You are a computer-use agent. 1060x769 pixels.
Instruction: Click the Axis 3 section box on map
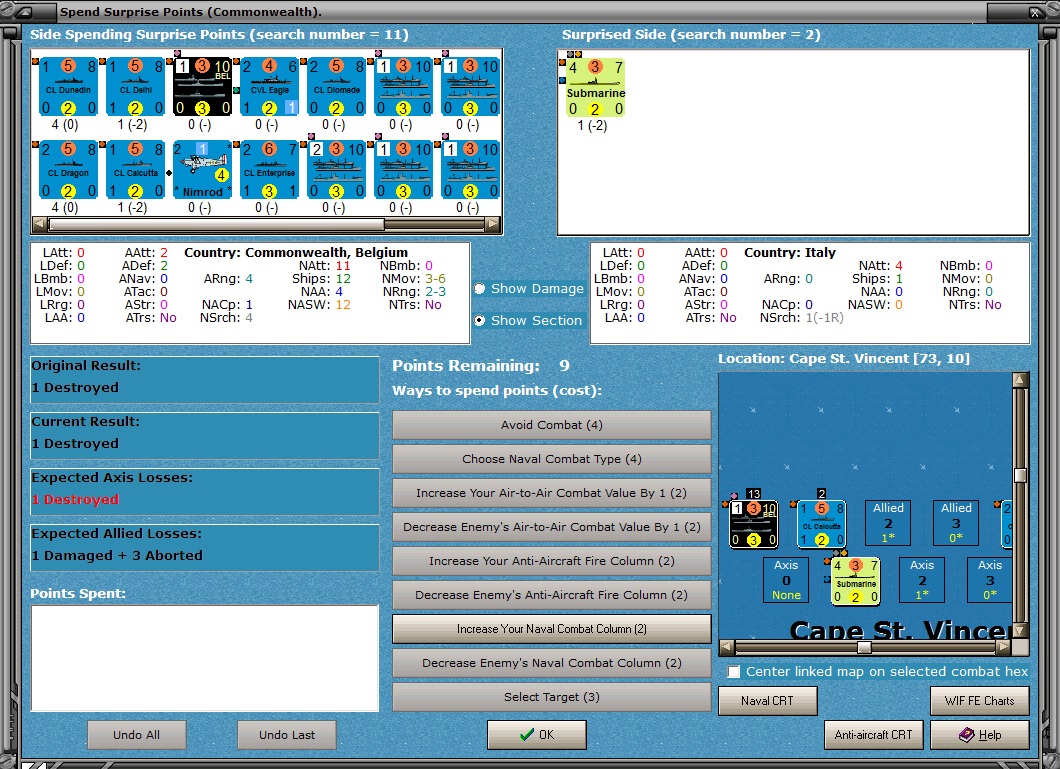[990, 580]
